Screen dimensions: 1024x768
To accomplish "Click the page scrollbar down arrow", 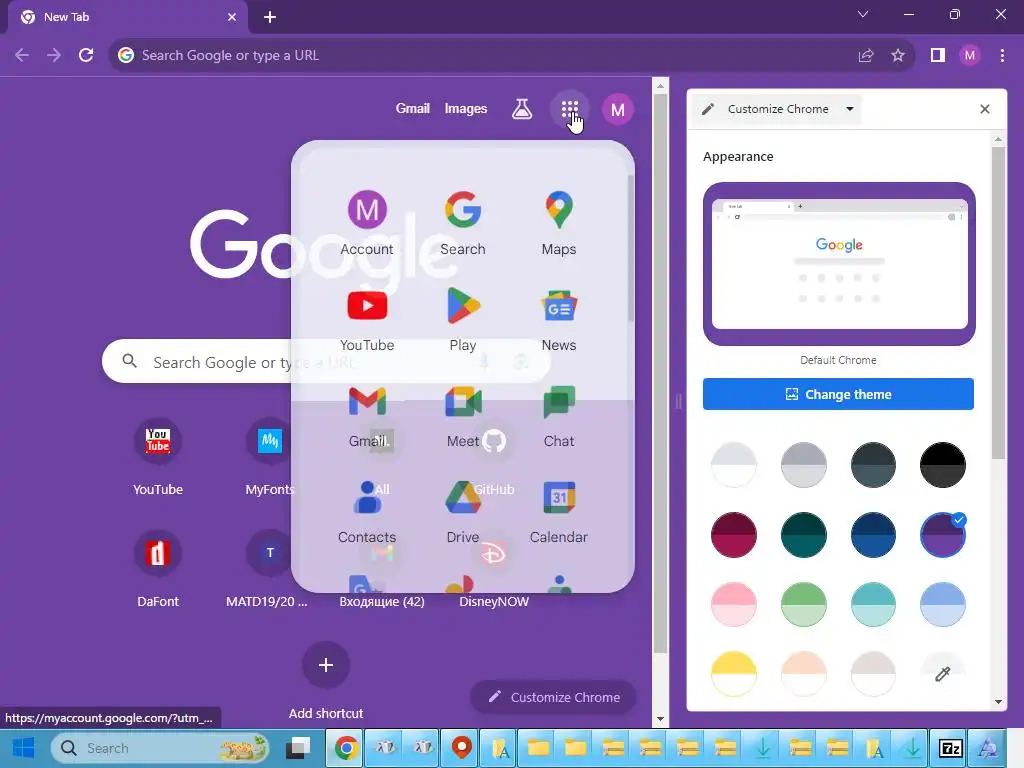I will tap(660, 719).
